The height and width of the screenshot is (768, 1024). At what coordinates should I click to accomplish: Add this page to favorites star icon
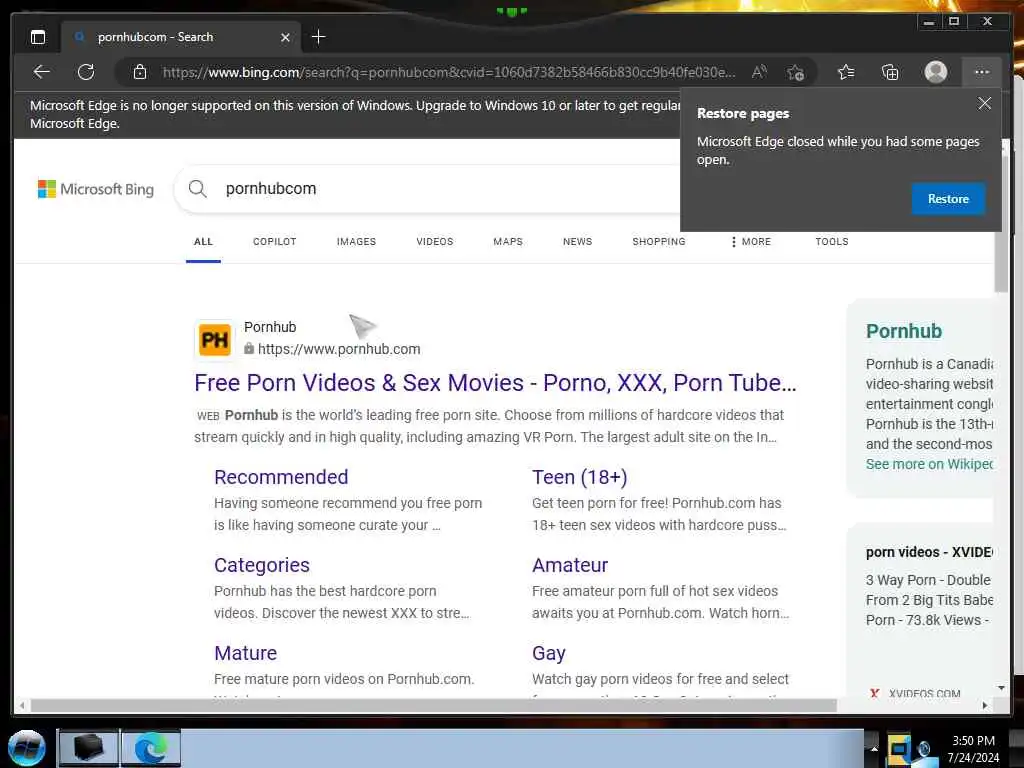tap(795, 72)
